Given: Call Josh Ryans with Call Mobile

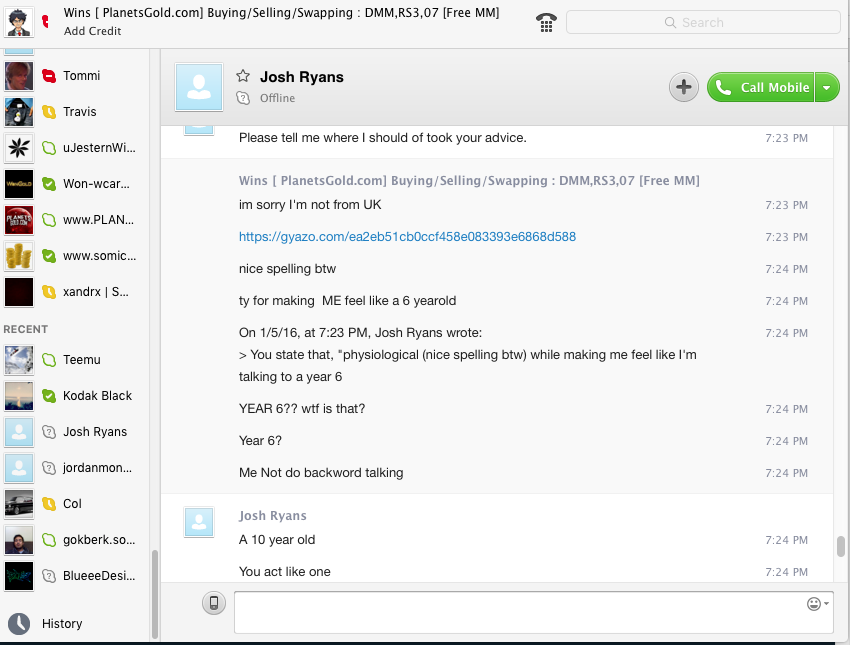Looking at the screenshot, I should [761, 87].
